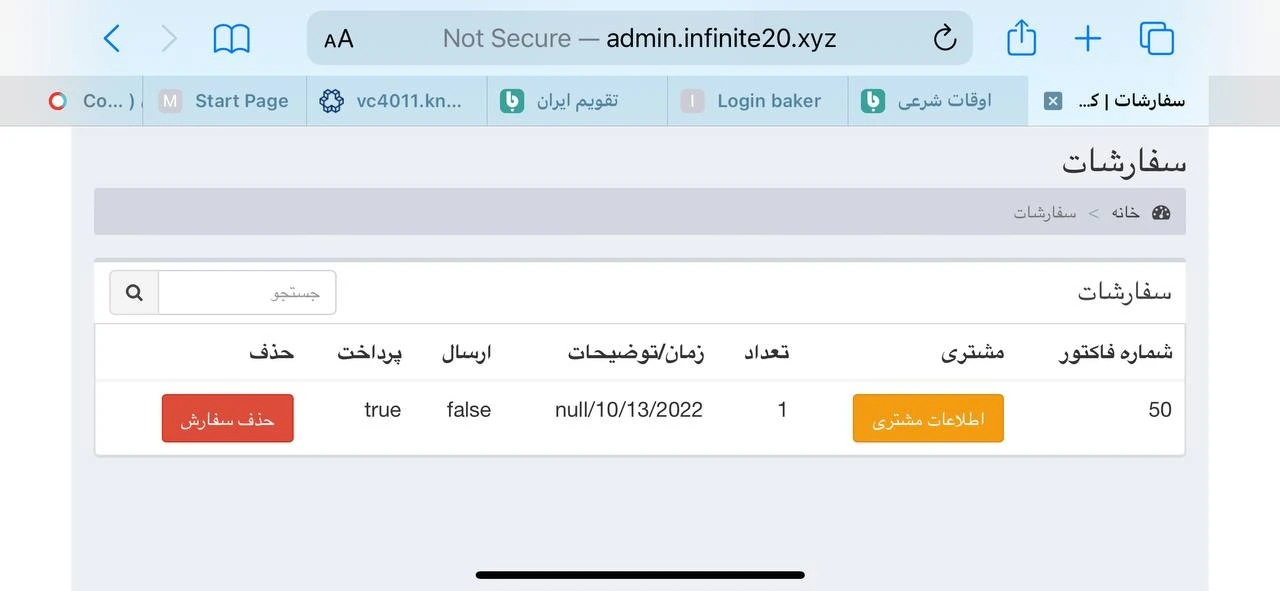Open the AA text size menu
The image size is (1280, 591).
339,39
